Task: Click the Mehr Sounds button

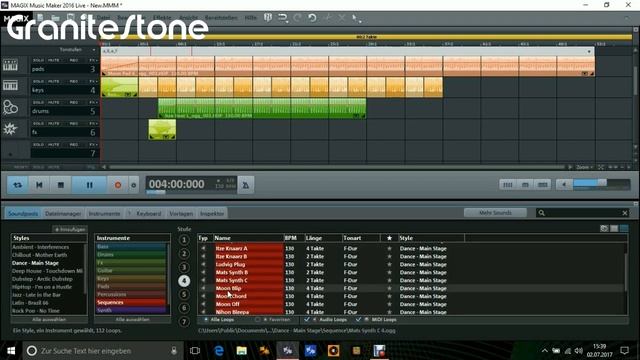Action: pos(495,213)
